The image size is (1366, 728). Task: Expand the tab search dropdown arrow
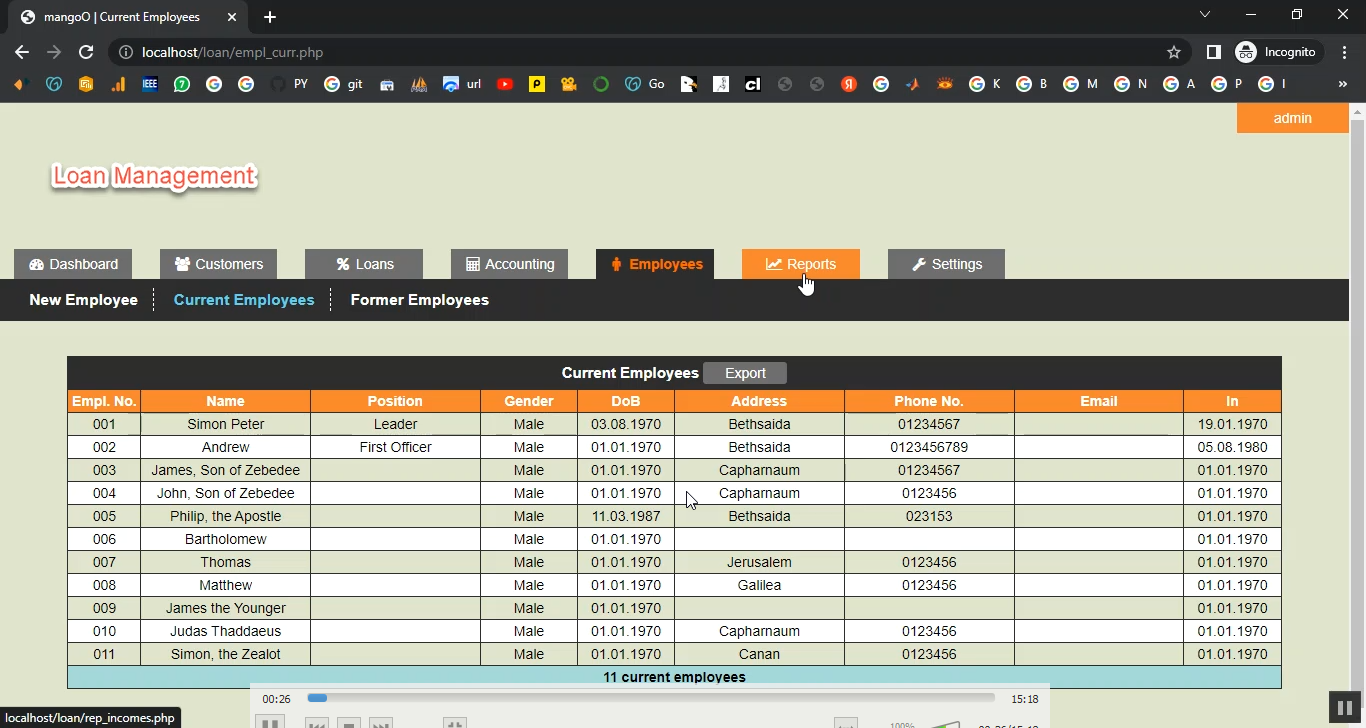(x=1205, y=15)
